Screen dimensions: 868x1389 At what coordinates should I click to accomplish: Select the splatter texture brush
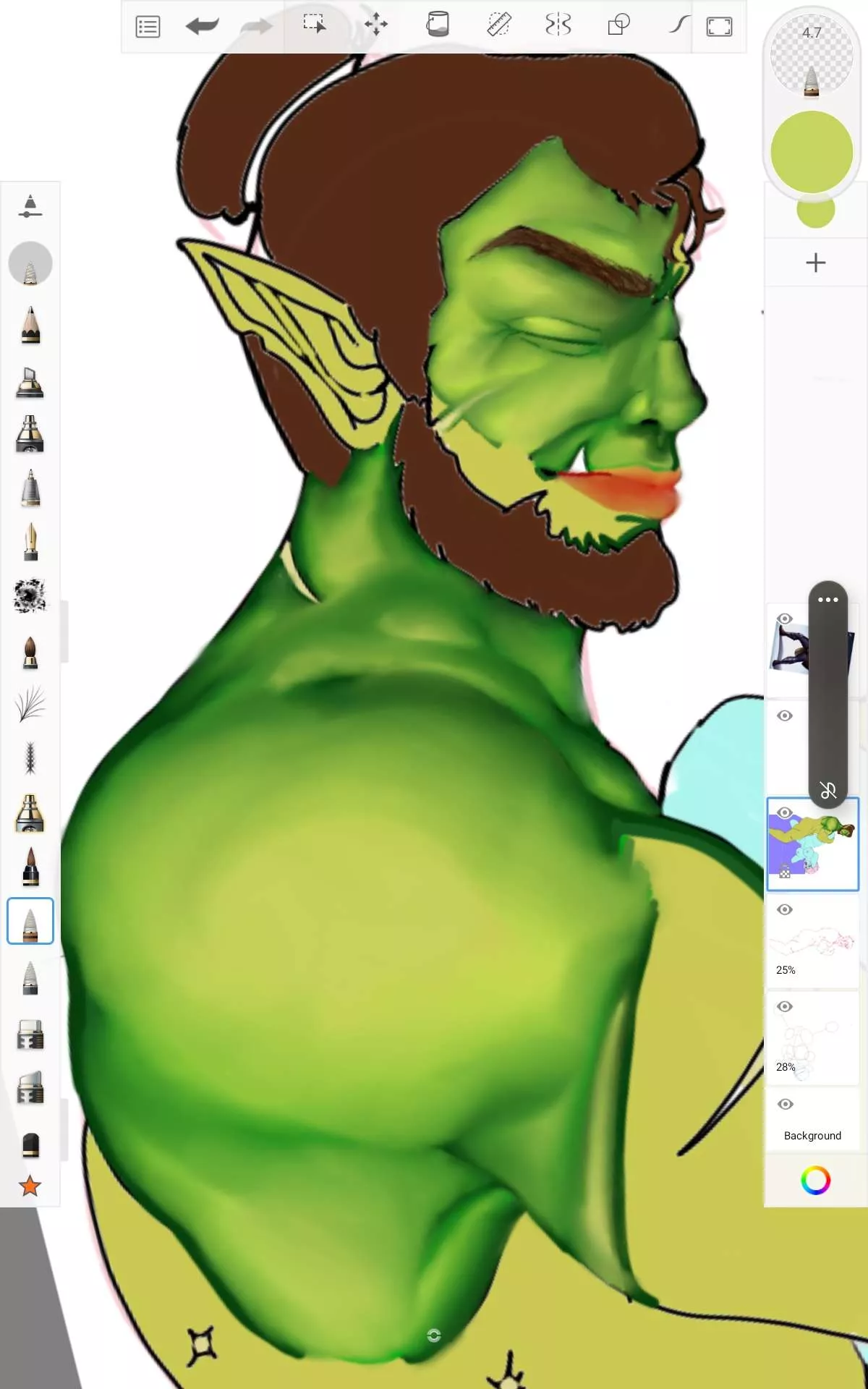click(30, 595)
